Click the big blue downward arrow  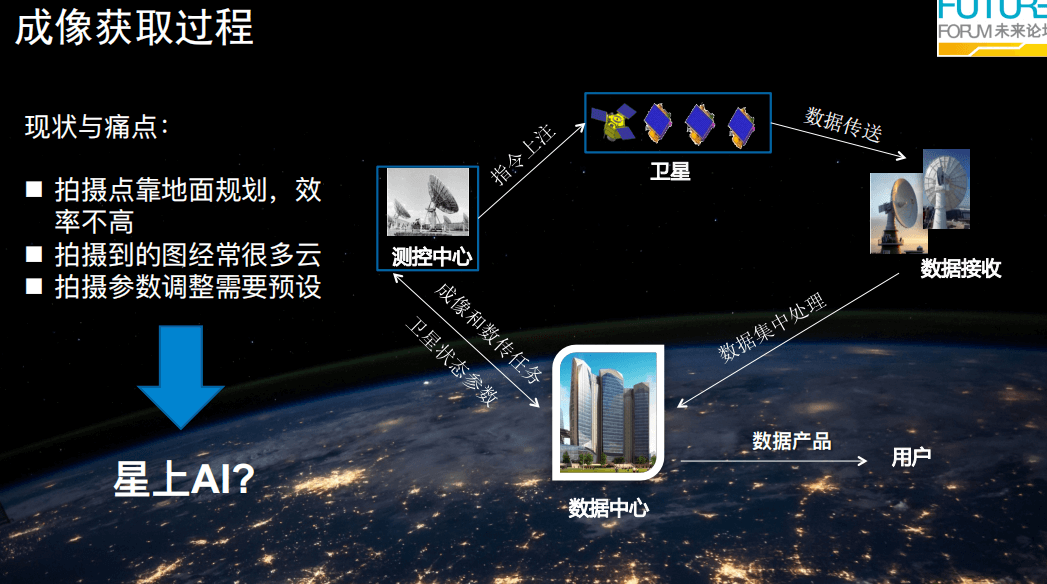[x=181, y=377]
